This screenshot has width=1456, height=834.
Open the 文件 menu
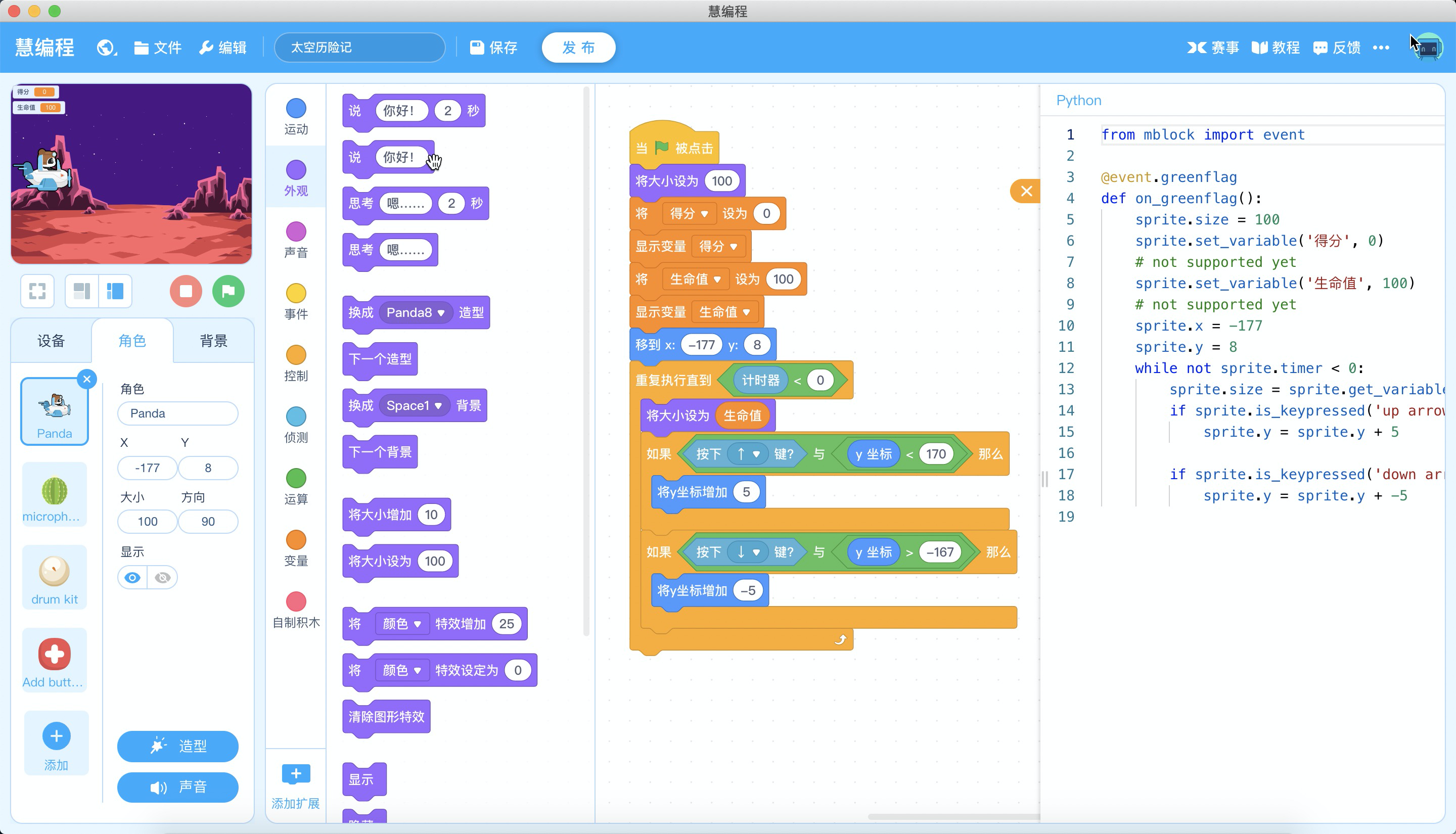coord(158,48)
